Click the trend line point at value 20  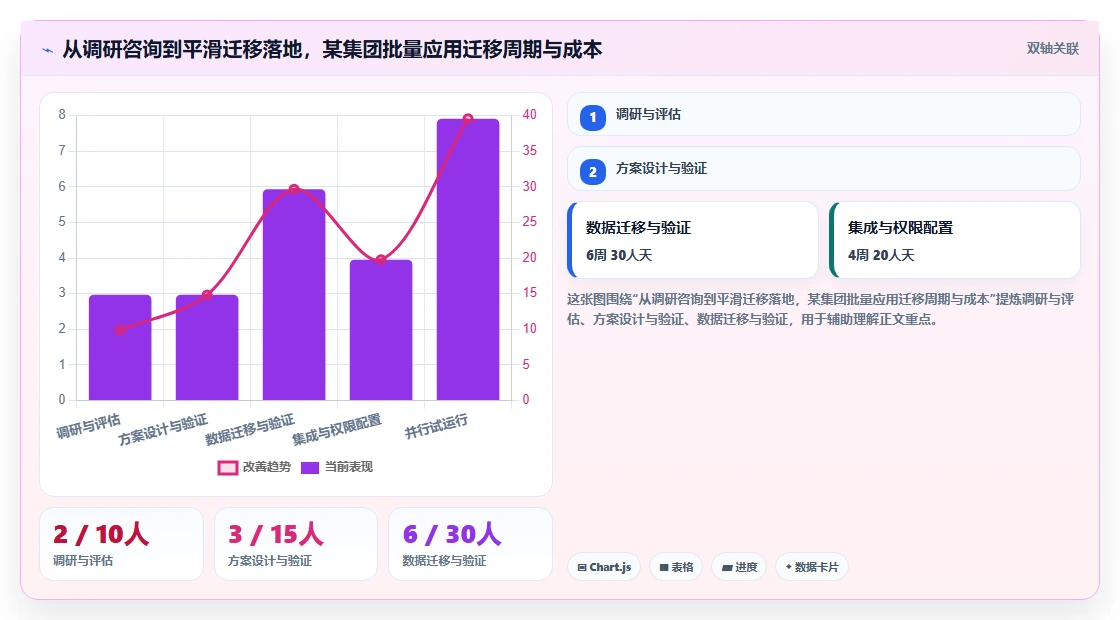381,259
